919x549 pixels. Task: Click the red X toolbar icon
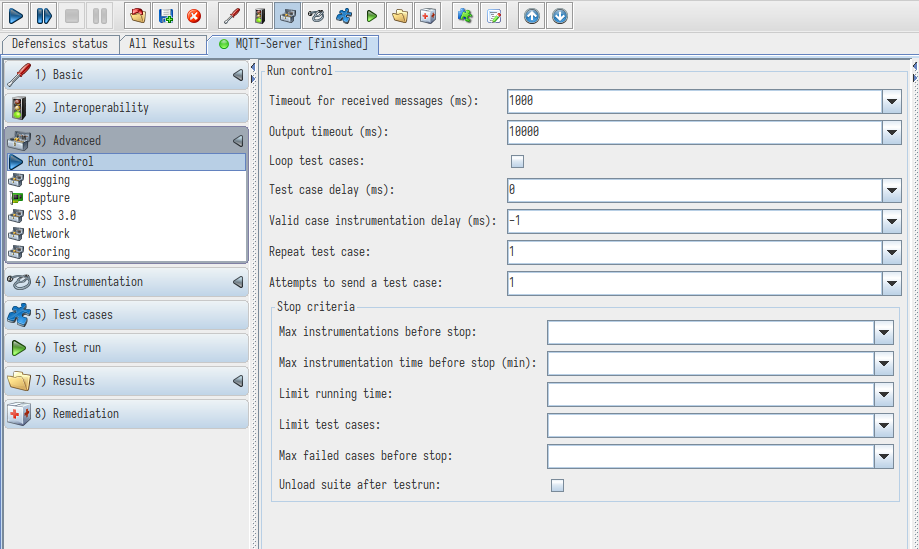[x=194, y=16]
